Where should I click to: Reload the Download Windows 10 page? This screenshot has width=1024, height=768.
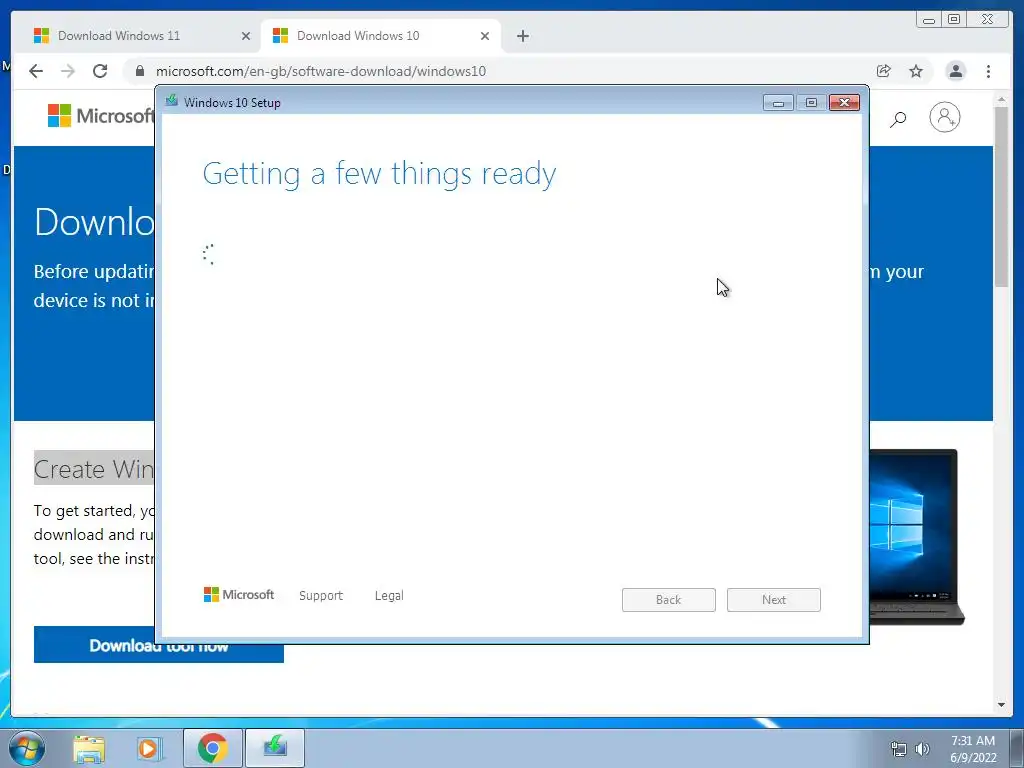[x=100, y=71]
